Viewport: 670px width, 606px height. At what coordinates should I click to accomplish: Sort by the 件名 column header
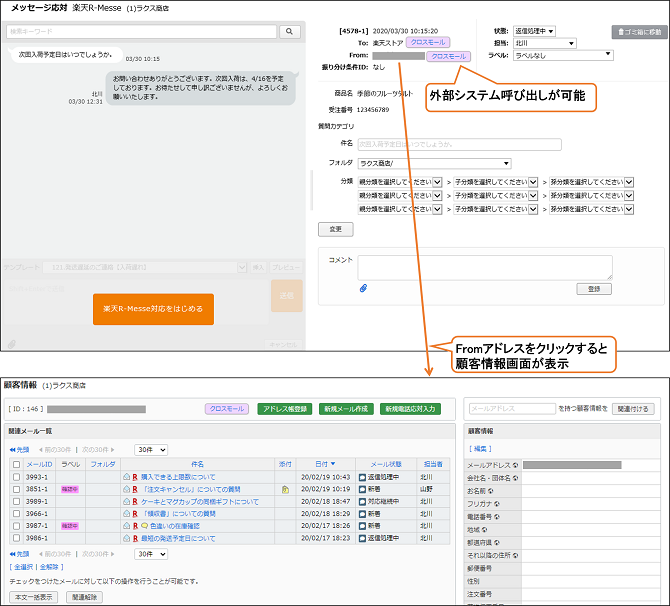point(197,465)
